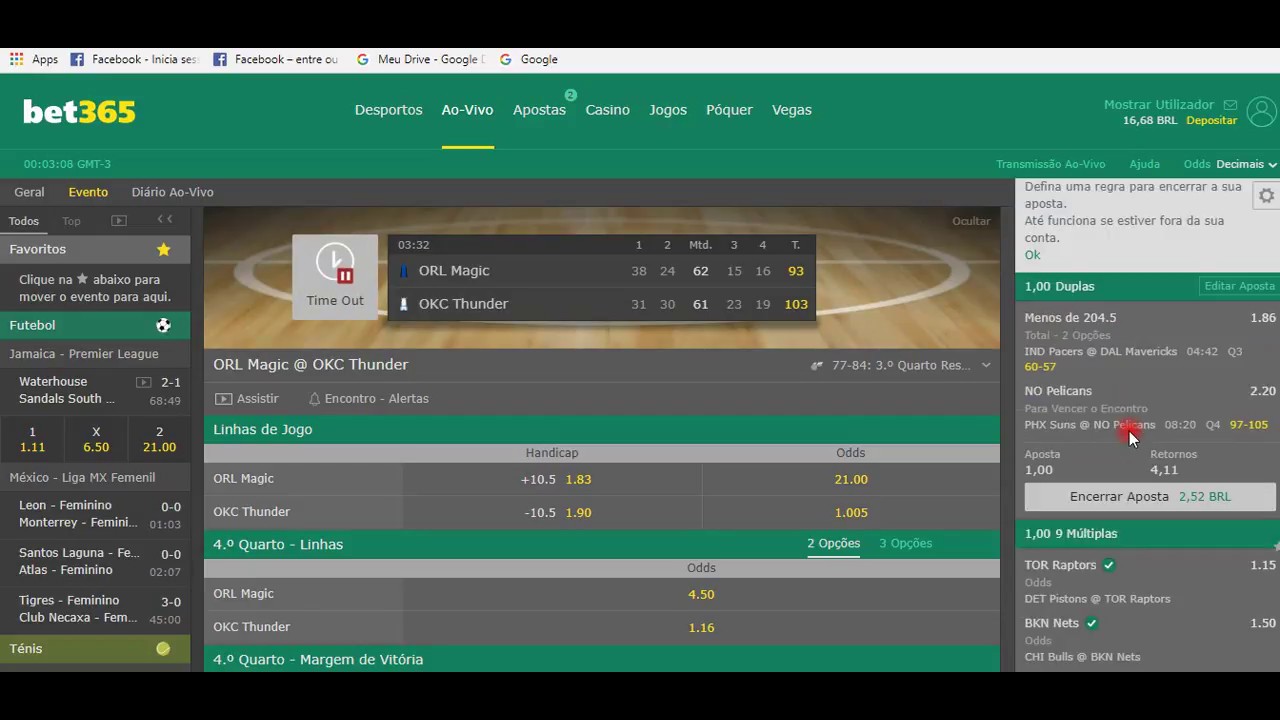
Task: Open Transmissão Ao-Vivo link
Action: click(1050, 164)
